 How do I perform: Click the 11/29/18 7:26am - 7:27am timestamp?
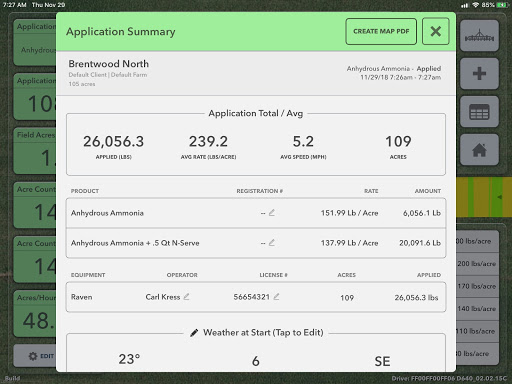tap(401, 77)
